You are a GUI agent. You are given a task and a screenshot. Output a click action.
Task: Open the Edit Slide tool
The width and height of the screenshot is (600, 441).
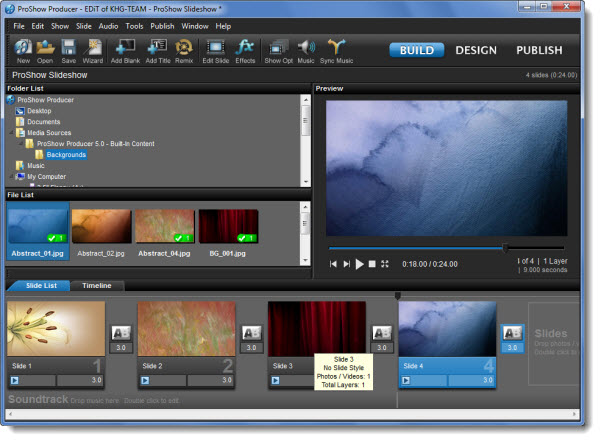click(216, 49)
